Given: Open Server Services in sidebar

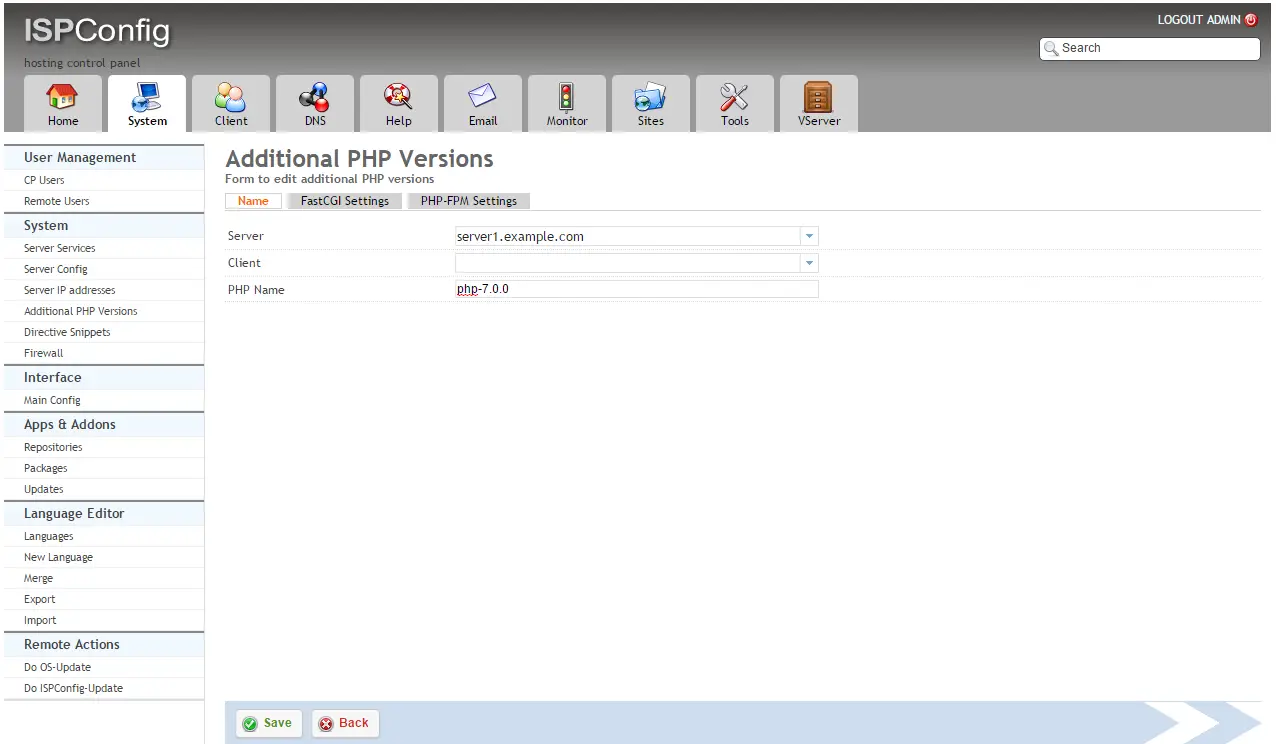Looking at the screenshot, I should point(60,248).
